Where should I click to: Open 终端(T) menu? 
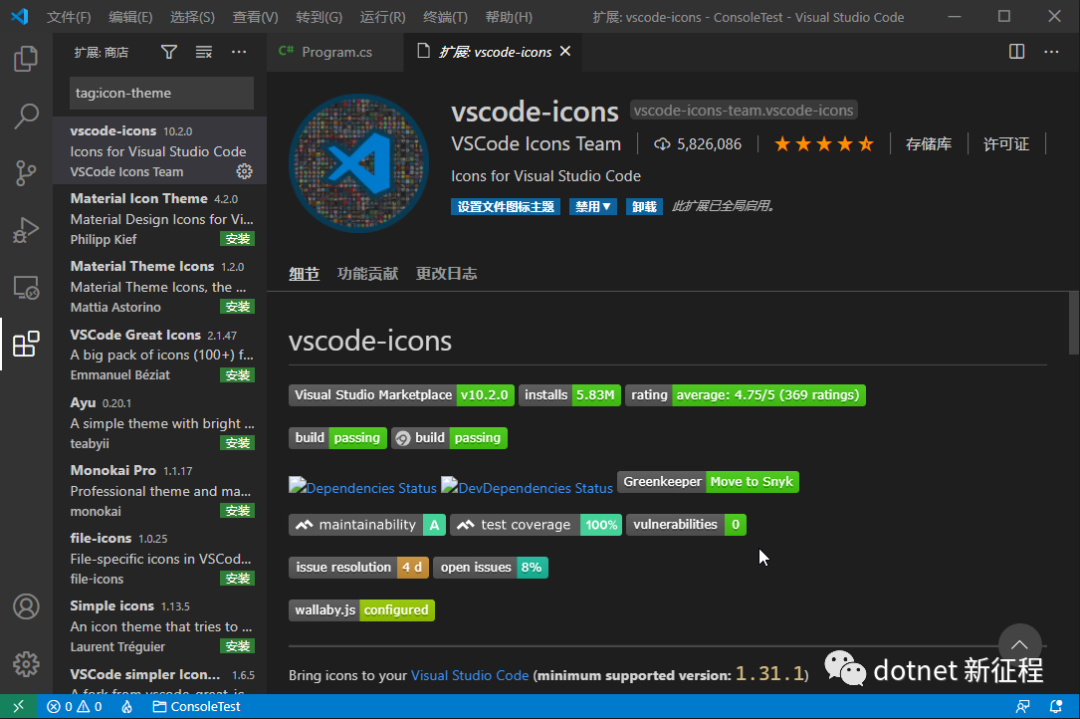click(445, 17)
